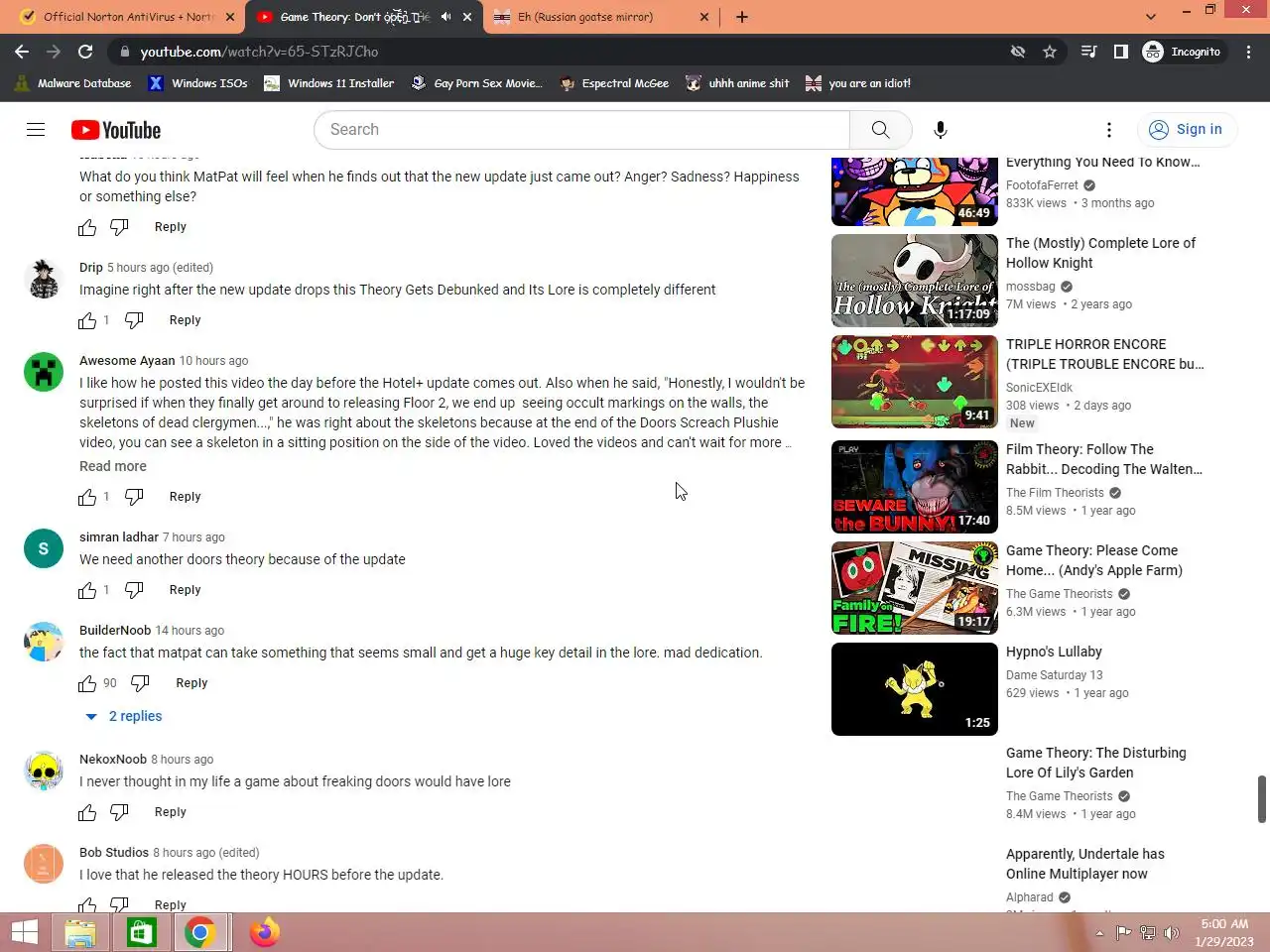
Task: Open Windows 11 Installer bookmark
Action: coord(329,83)
